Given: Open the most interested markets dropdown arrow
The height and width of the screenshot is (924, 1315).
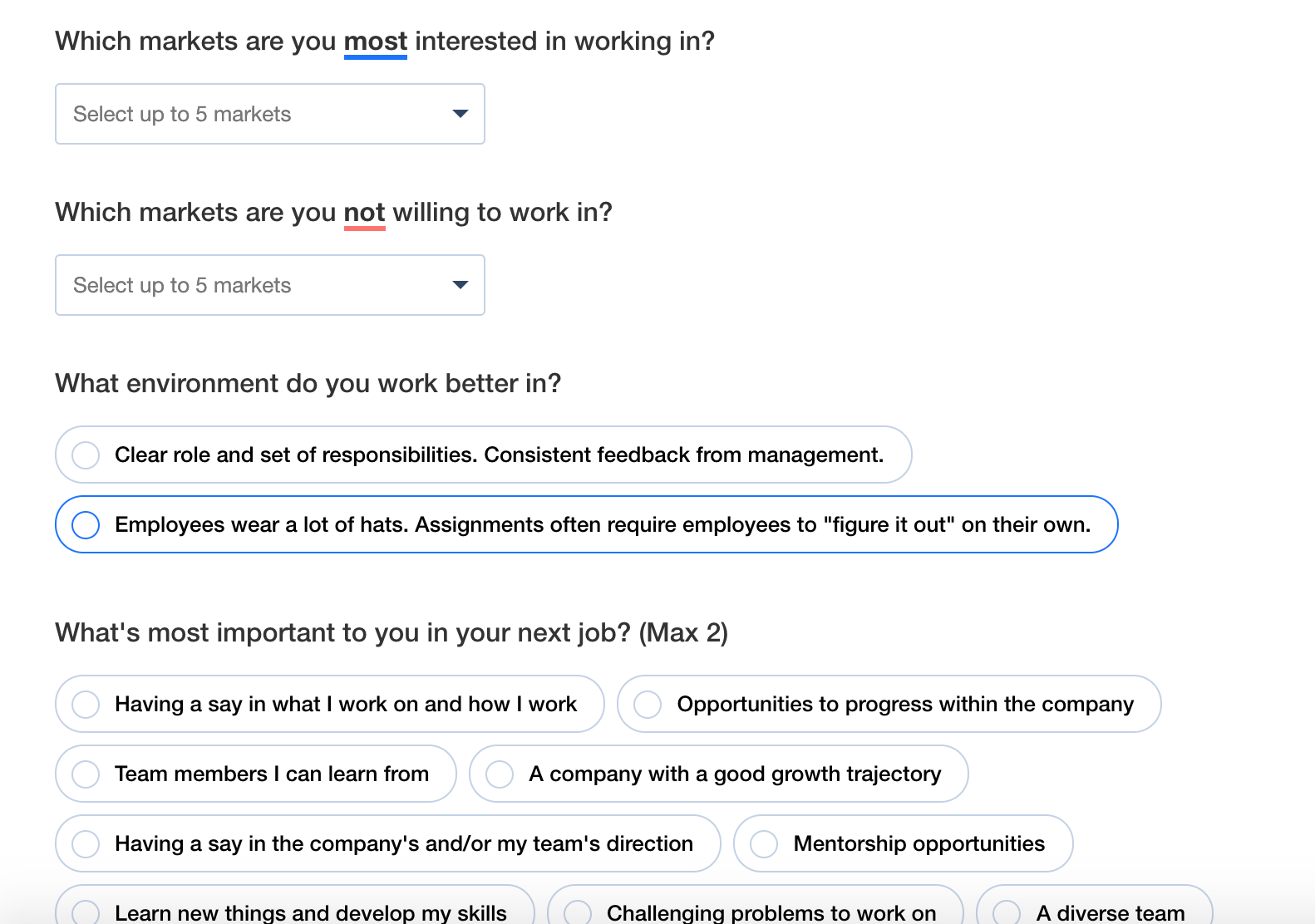Looking at the screenshot, I should 460,114.
